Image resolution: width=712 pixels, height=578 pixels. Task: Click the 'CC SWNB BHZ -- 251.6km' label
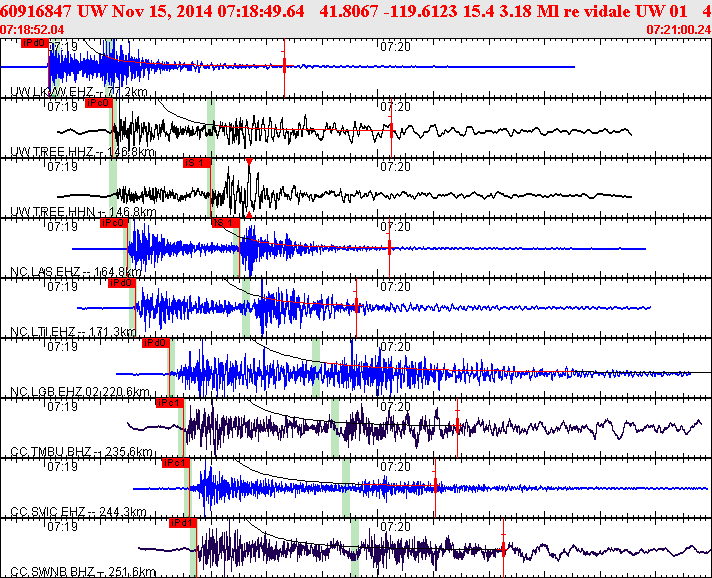pyautogui.click(x=83, y=572)
